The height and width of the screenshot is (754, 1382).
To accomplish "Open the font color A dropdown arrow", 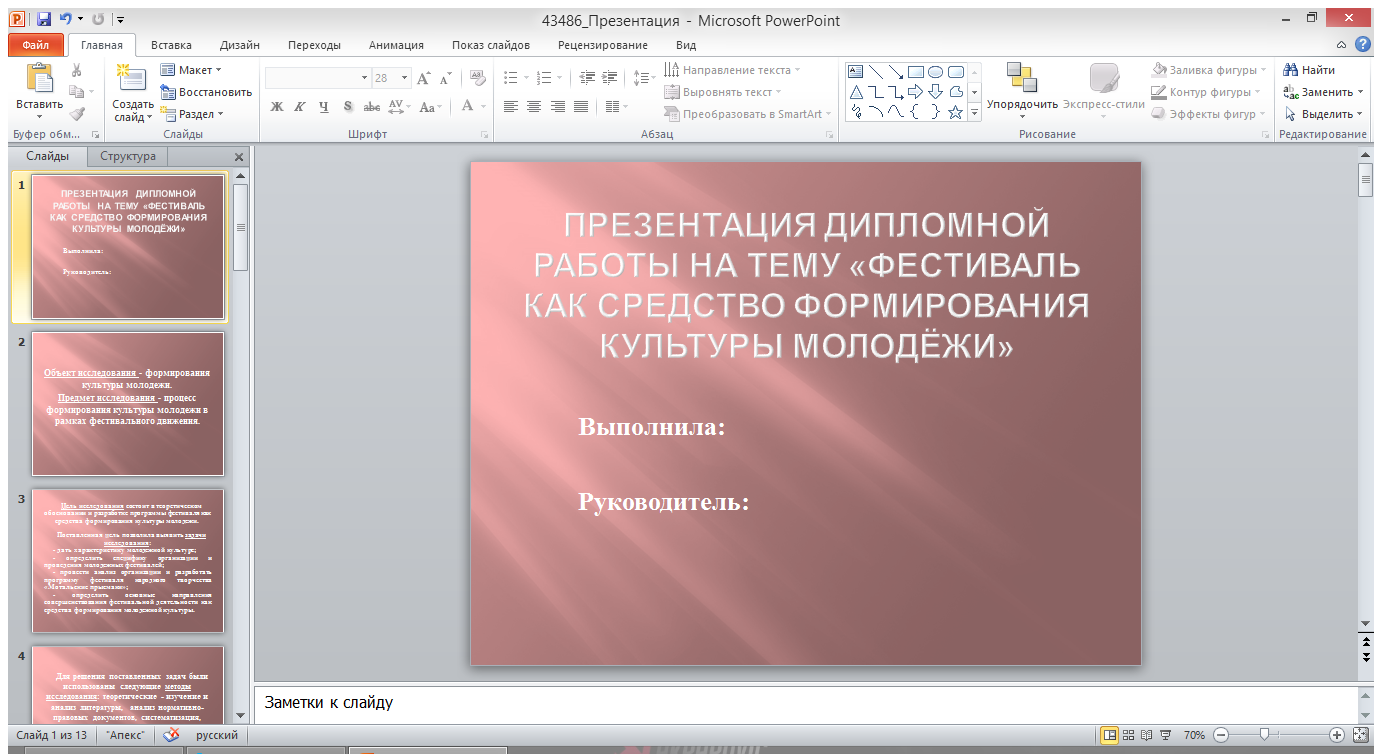I will [x=481, y=106].
